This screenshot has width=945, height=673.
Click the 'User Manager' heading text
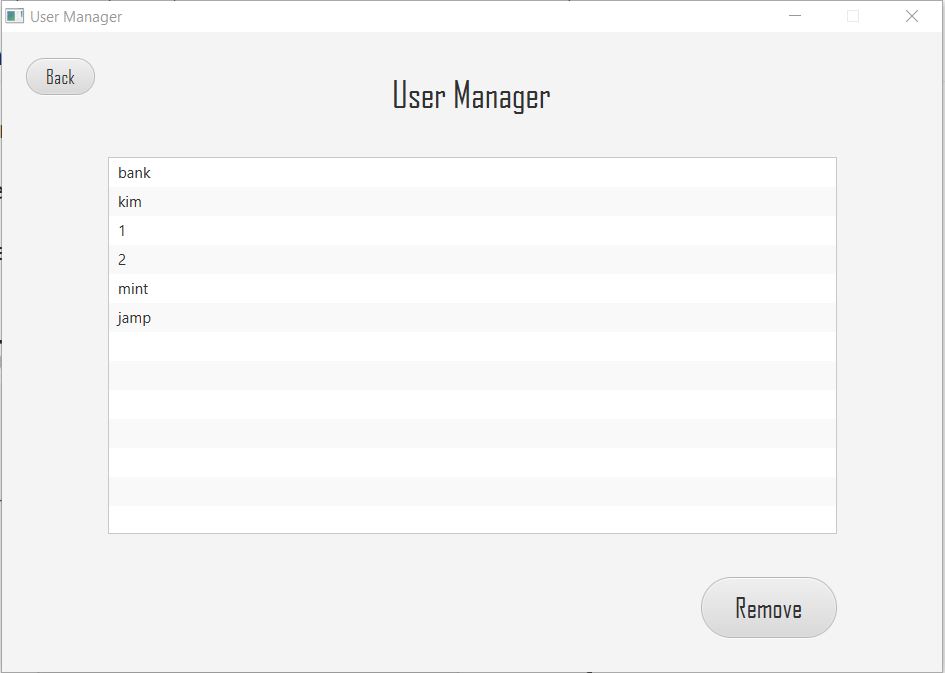pos(471,96)
